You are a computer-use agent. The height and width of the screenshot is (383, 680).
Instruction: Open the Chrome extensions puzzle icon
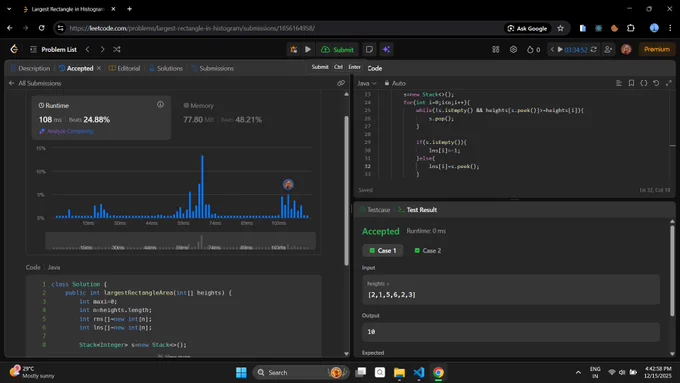point(631,28)
